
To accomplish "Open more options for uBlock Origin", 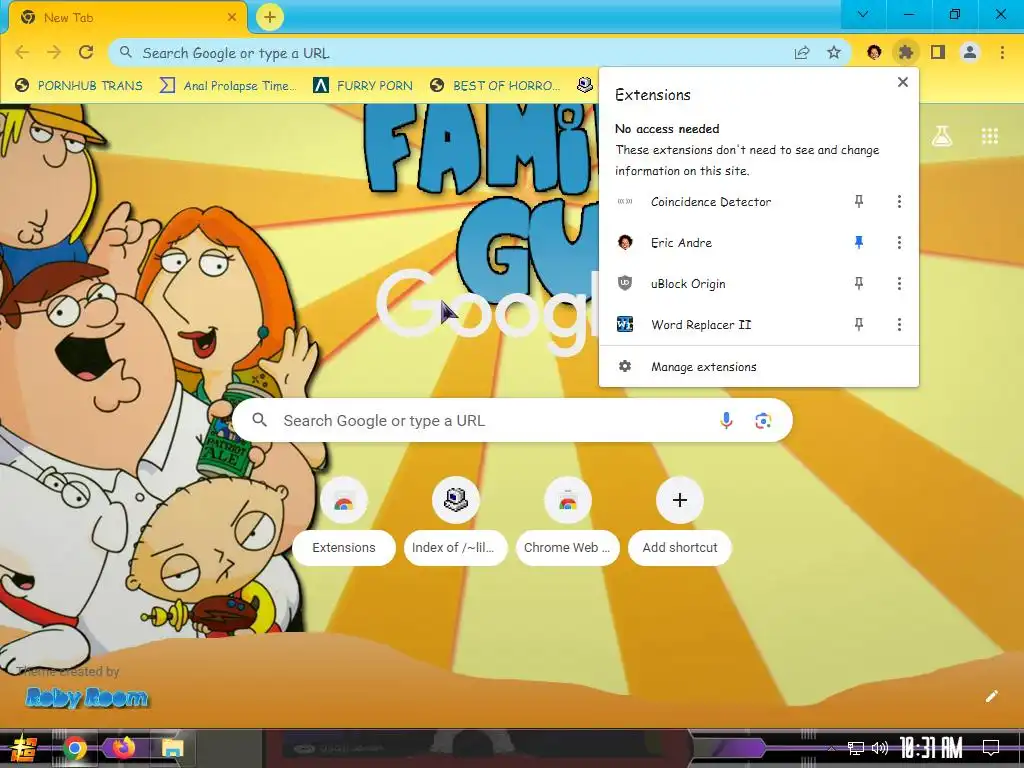I will click(x=899, y=283).
